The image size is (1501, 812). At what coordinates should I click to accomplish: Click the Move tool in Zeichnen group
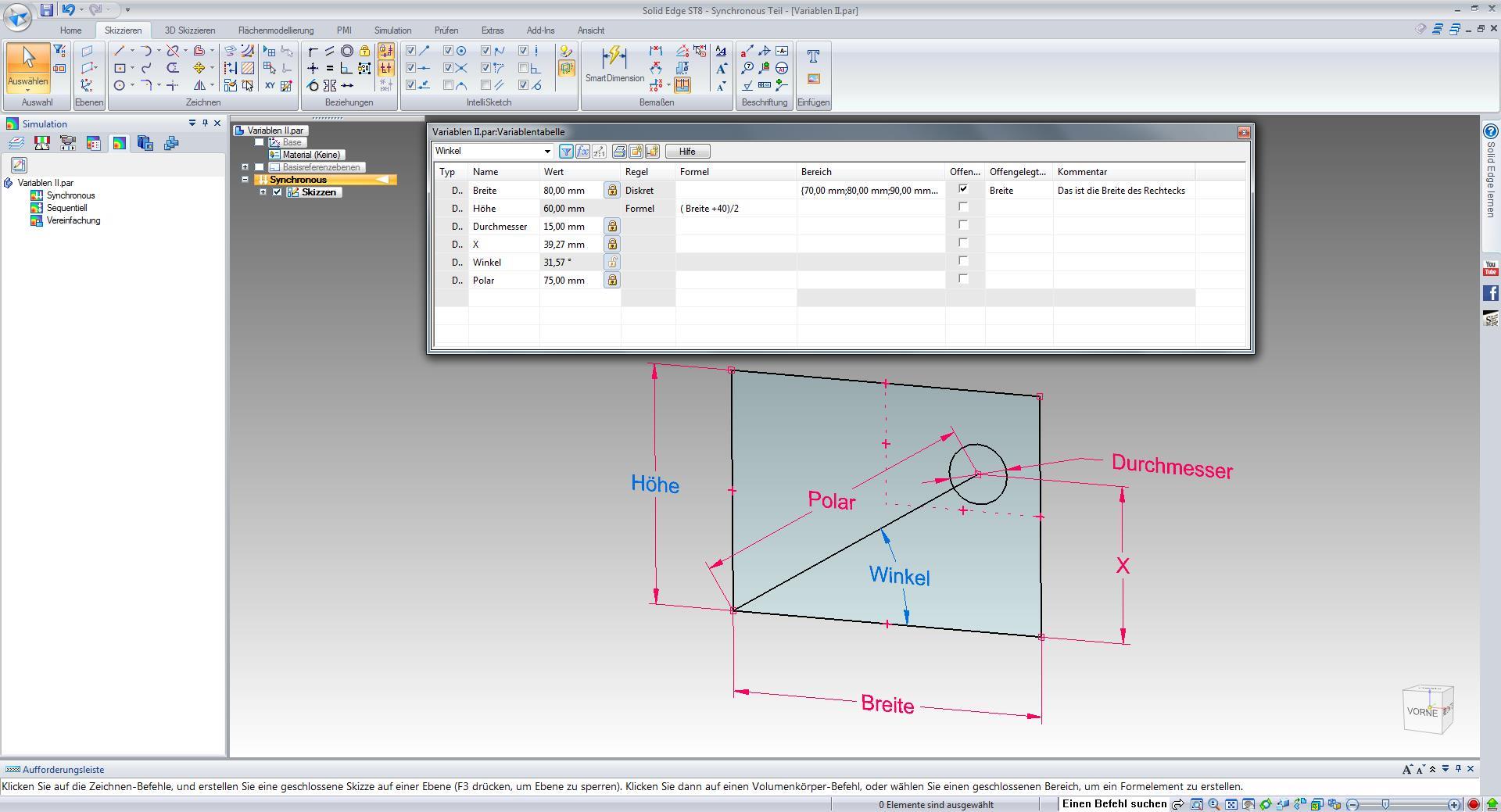pos(200,68)
